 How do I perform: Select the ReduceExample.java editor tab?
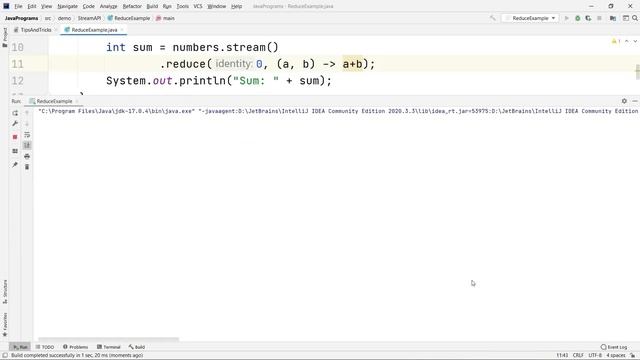coord(94,30)
